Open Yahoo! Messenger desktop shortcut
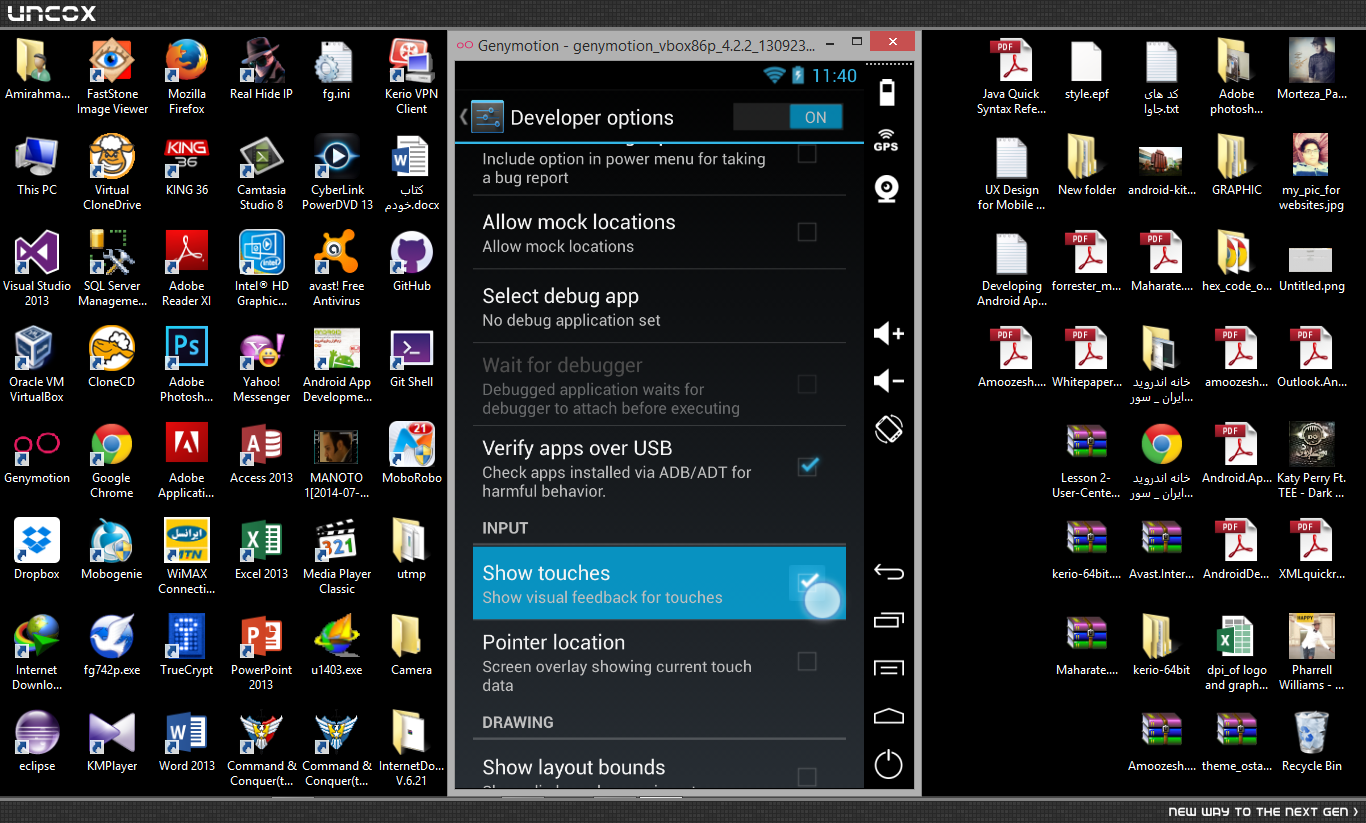The height and width of the screenshot is (823, 1366). click(261, 350)
